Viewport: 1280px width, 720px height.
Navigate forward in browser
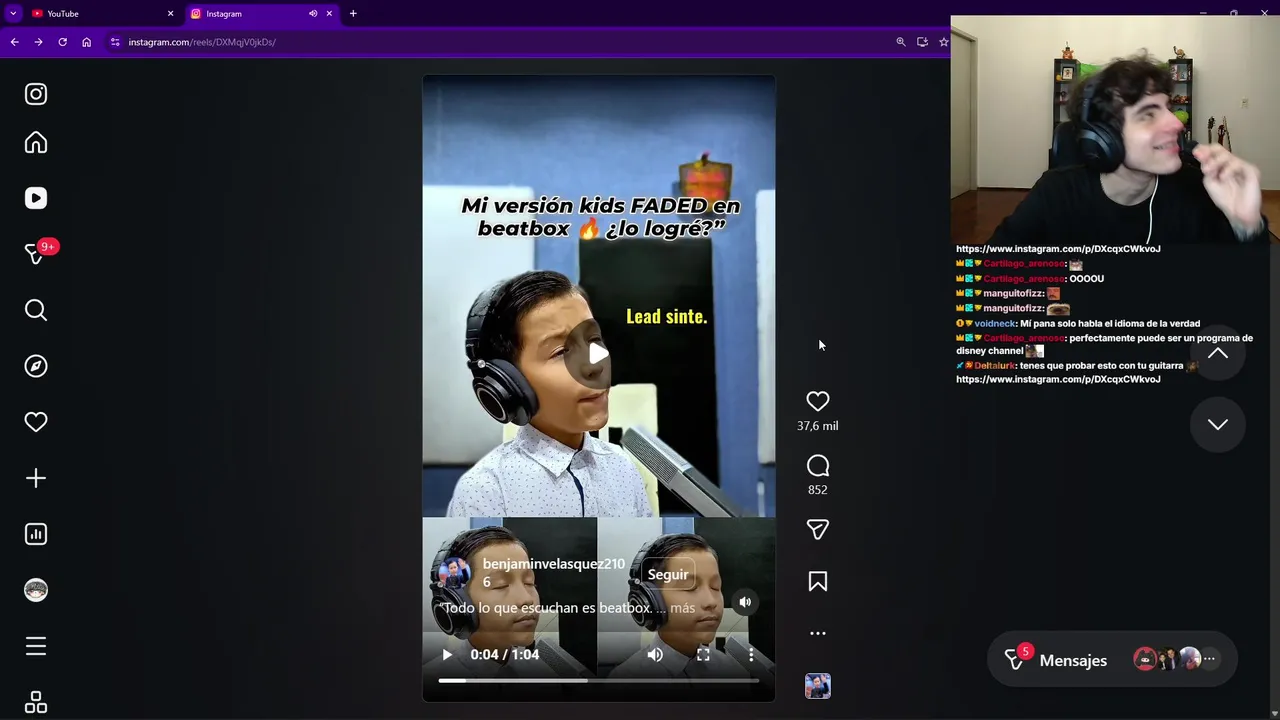coord(38,42)
